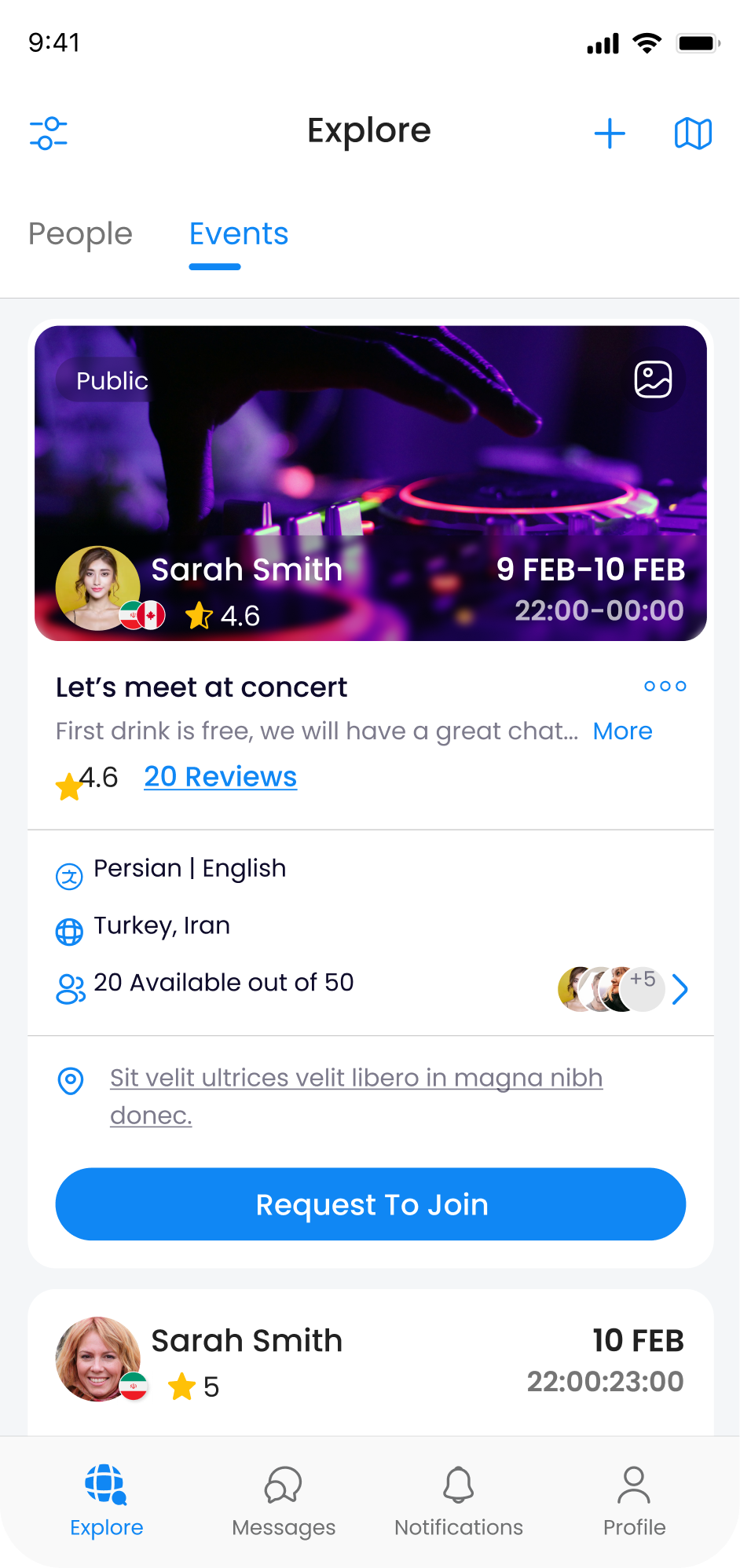
Task: Tap the +5 attendee avatars group
Action: coord(611,989)
